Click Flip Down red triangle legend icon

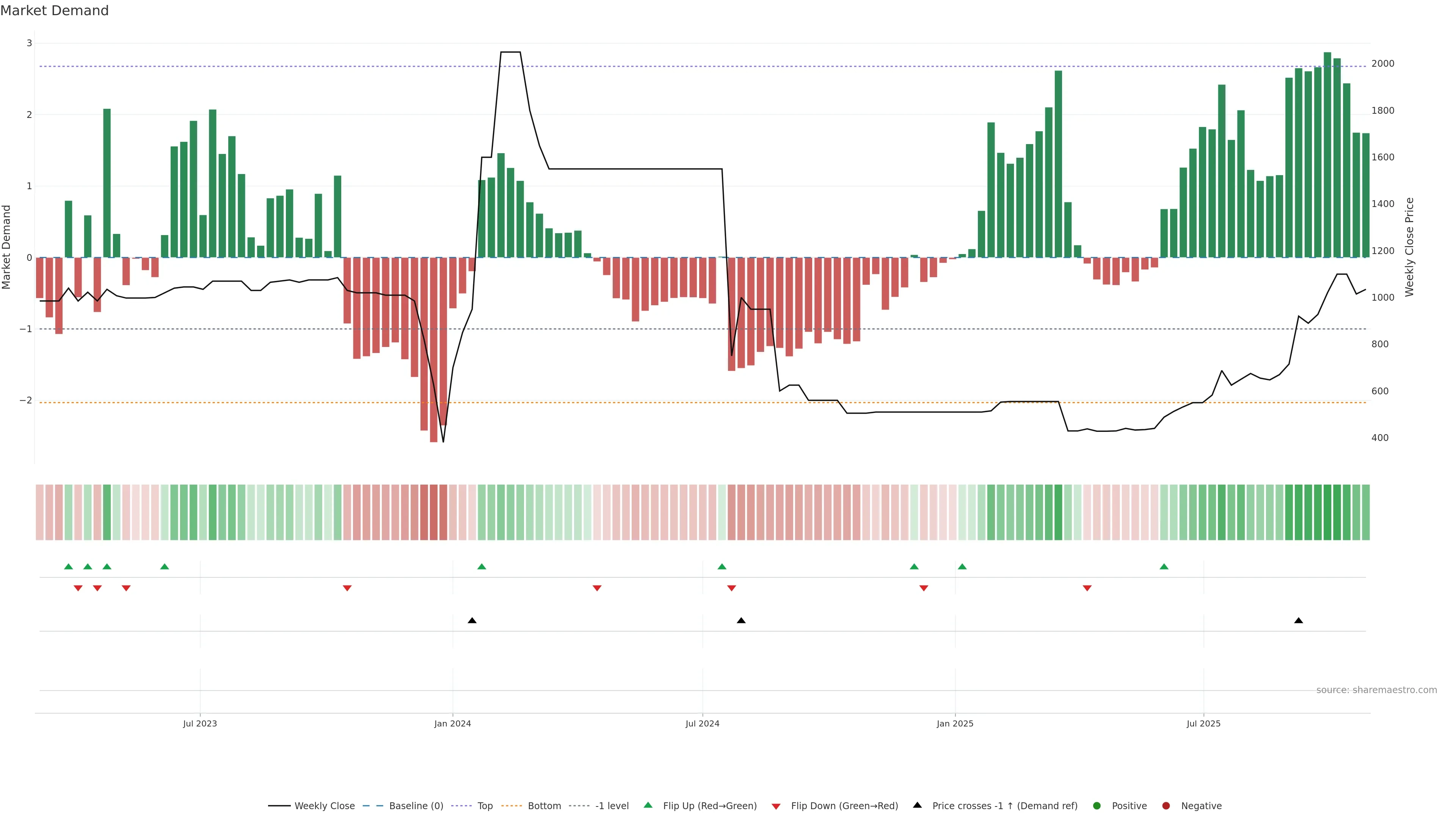click(x=776, y=806)
